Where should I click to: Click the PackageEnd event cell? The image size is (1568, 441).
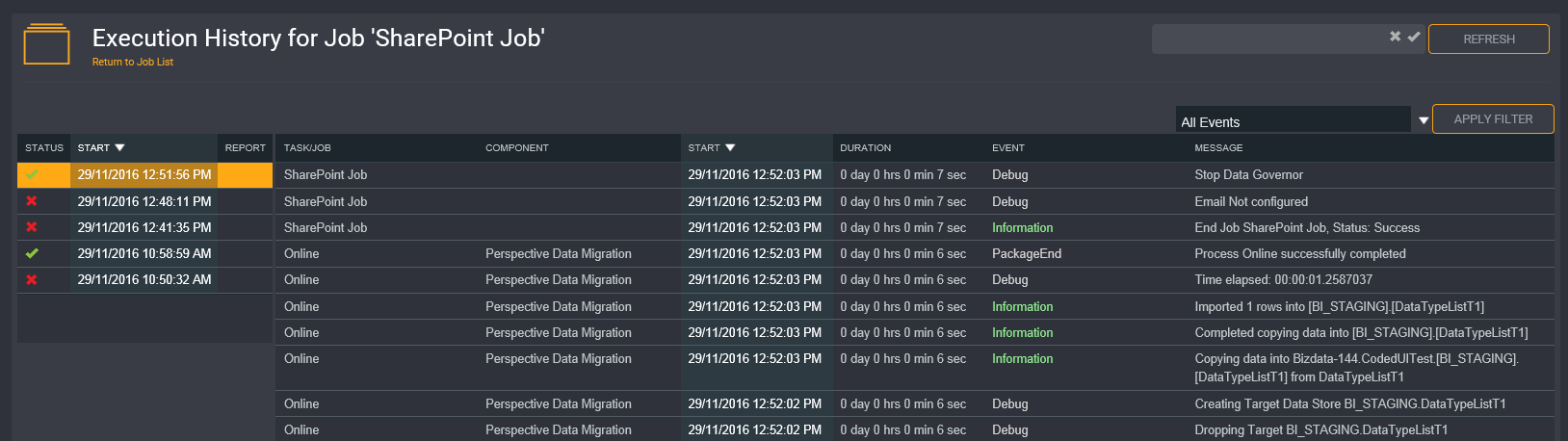[x=1027, y=253]
